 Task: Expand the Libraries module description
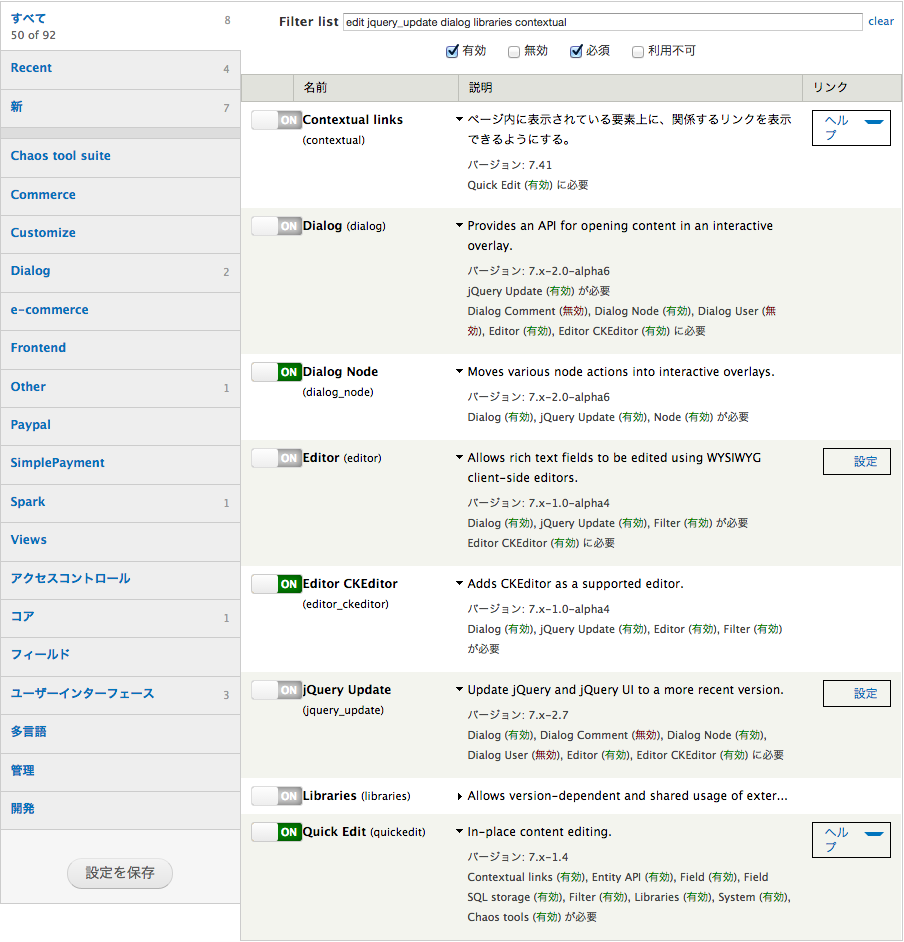(x=459, y=796)
